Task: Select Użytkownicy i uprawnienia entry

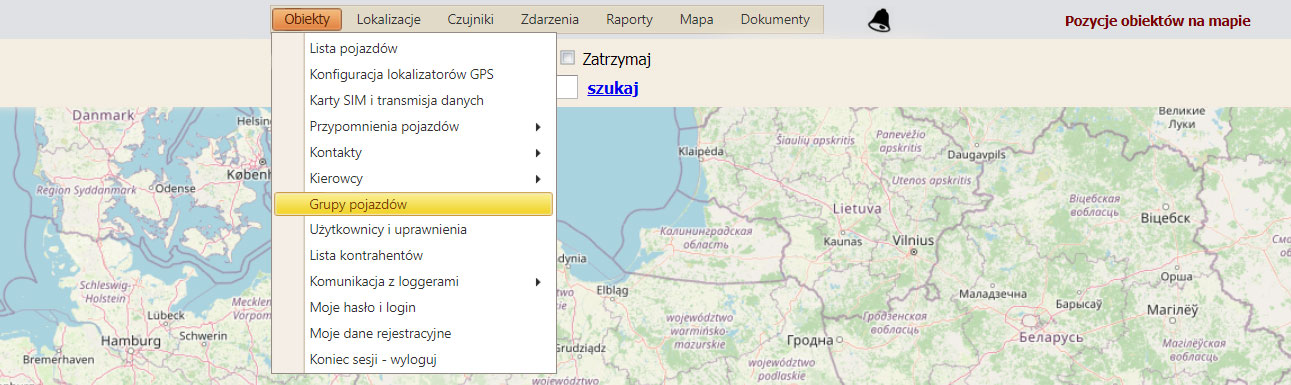Action: [x=413, y=230]
